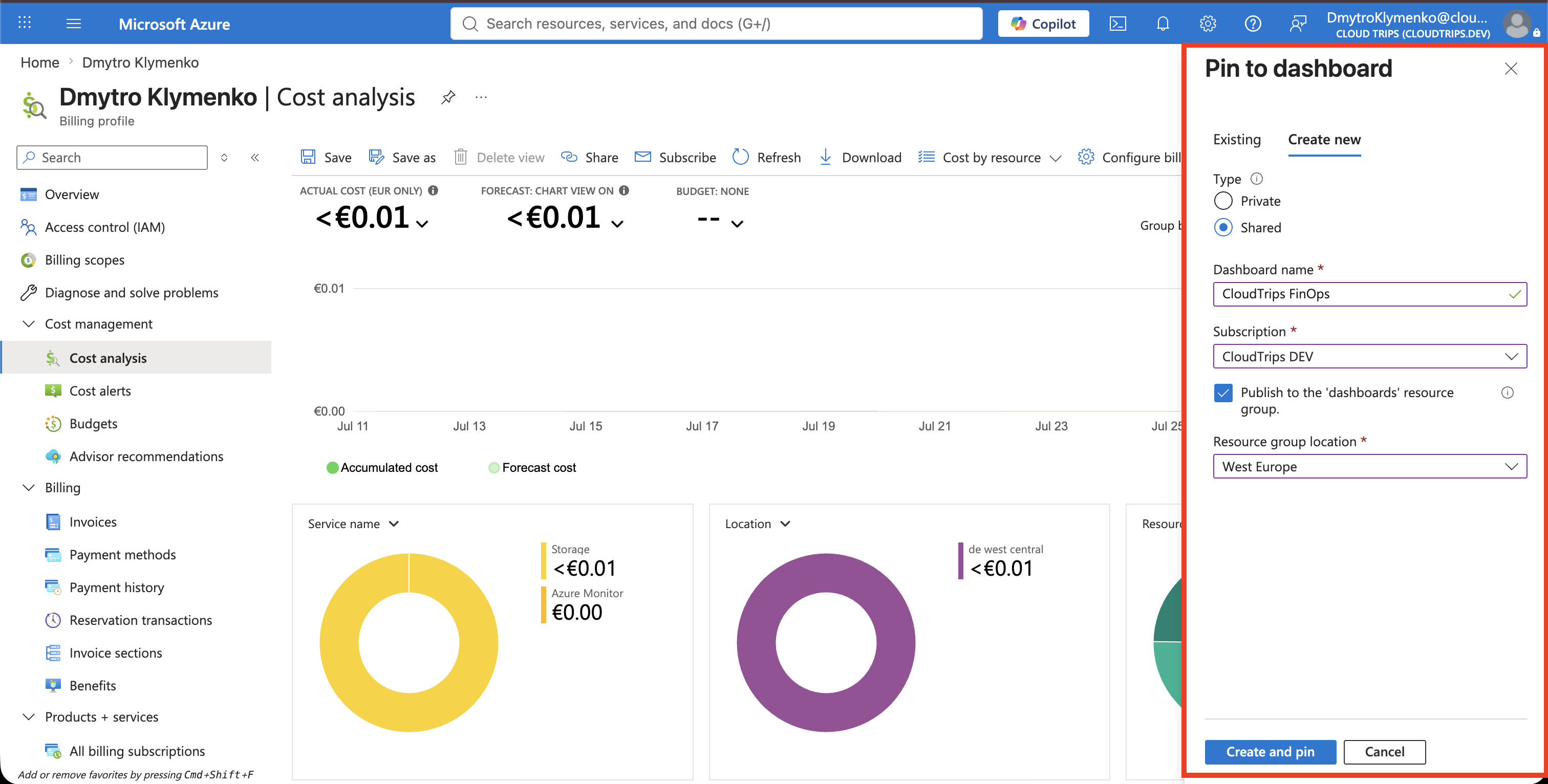The width and height of the screenshot is (1548, 784).
Task: Click the Copilot button
Action: (1043, 24)
